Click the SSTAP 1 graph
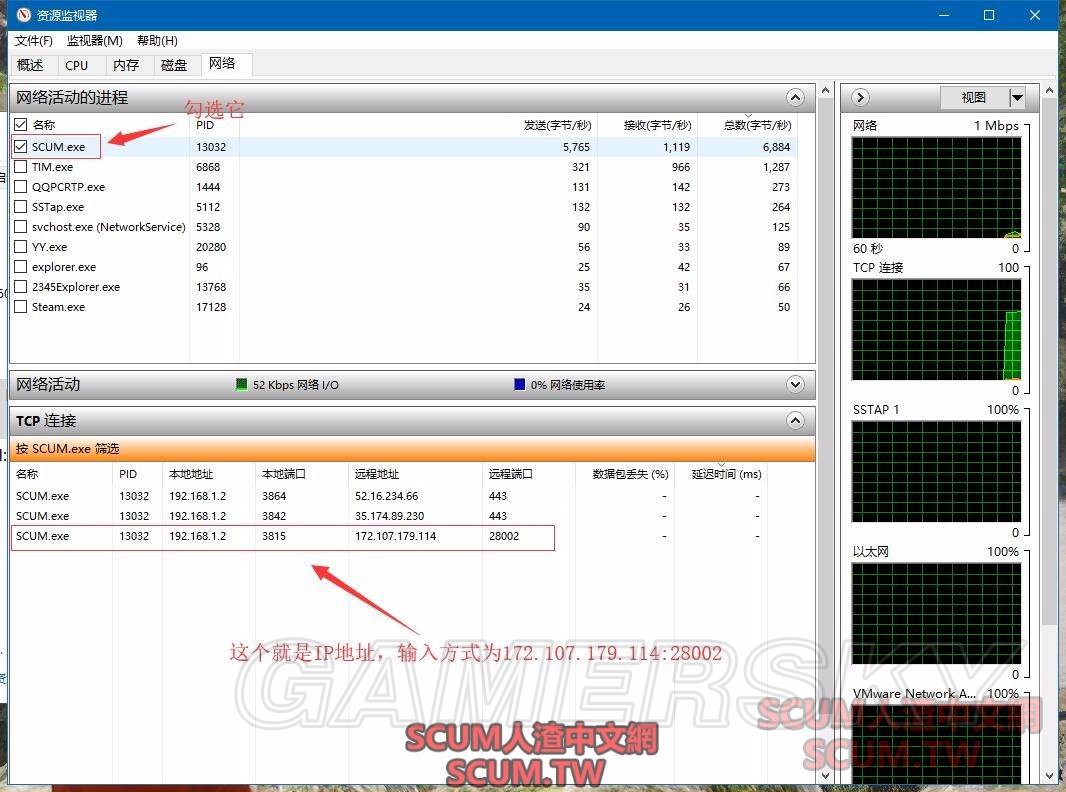Viewport: 1066px width, 792px height. (x=936, y=472)
